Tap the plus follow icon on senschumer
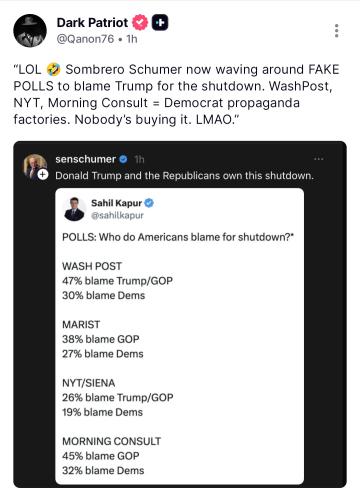 (43, 175)
